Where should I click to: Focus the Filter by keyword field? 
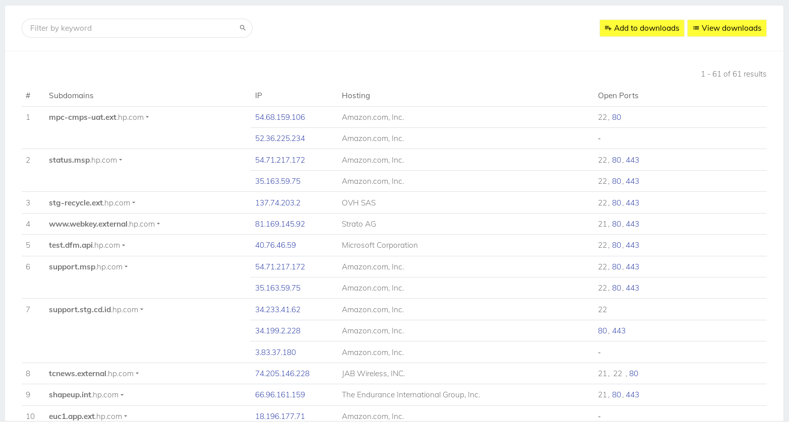tap(136, 28)
